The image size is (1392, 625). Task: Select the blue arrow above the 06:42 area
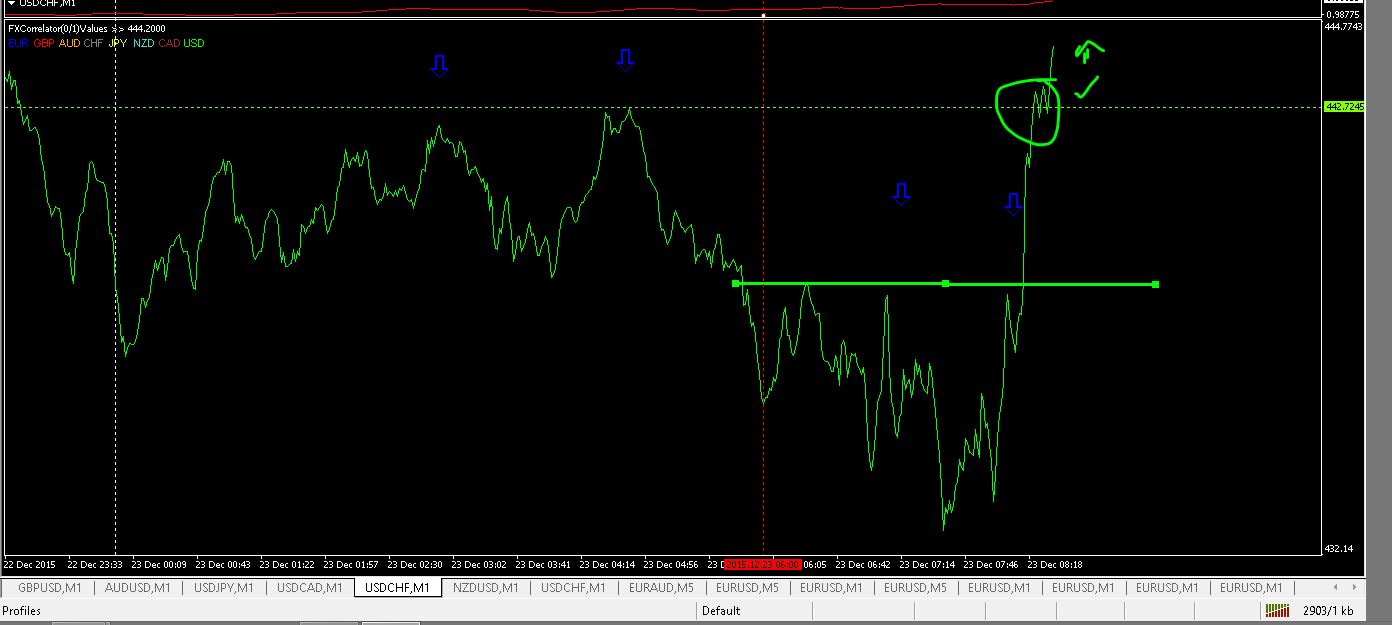[901, 194]
